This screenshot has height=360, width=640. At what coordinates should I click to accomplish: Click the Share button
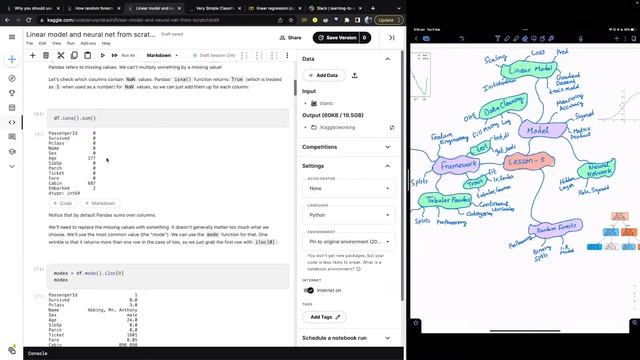pos(290,38)
